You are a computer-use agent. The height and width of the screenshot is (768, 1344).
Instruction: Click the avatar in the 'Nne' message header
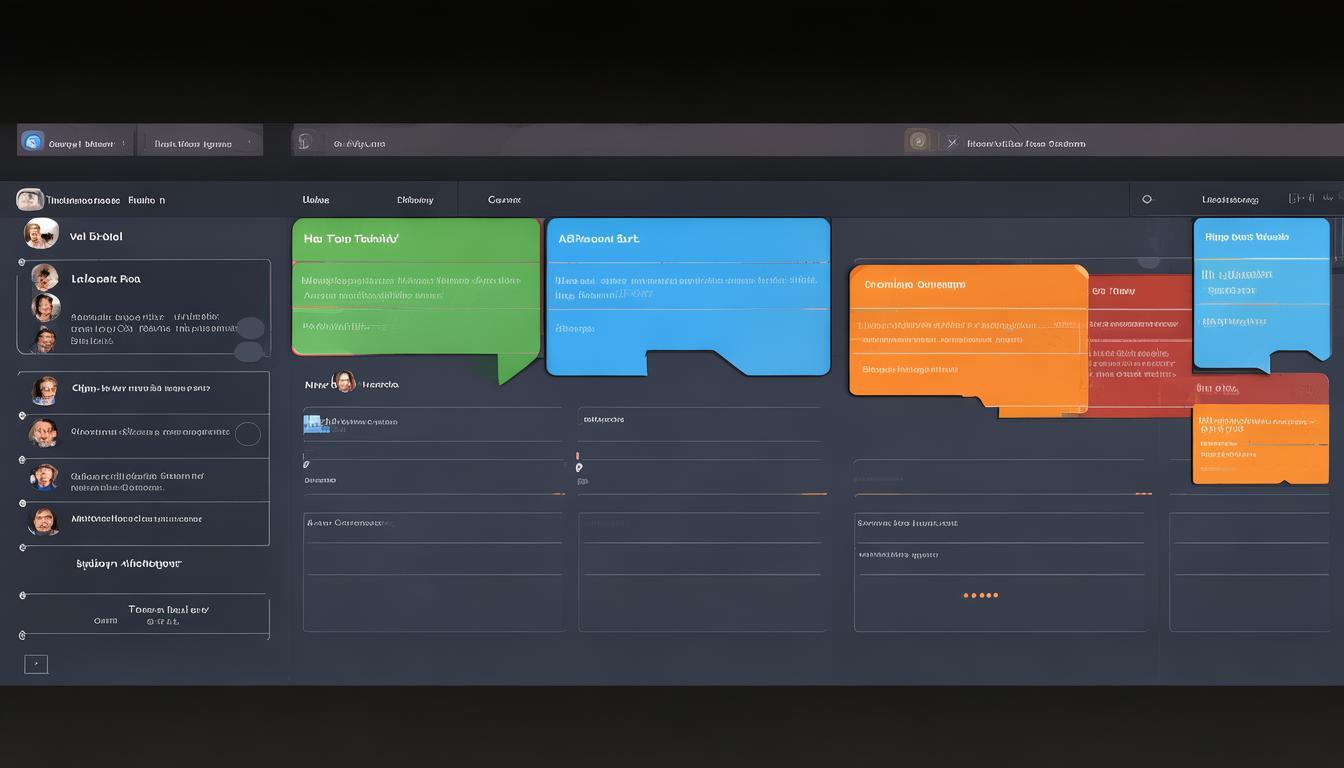click(343, 382)
